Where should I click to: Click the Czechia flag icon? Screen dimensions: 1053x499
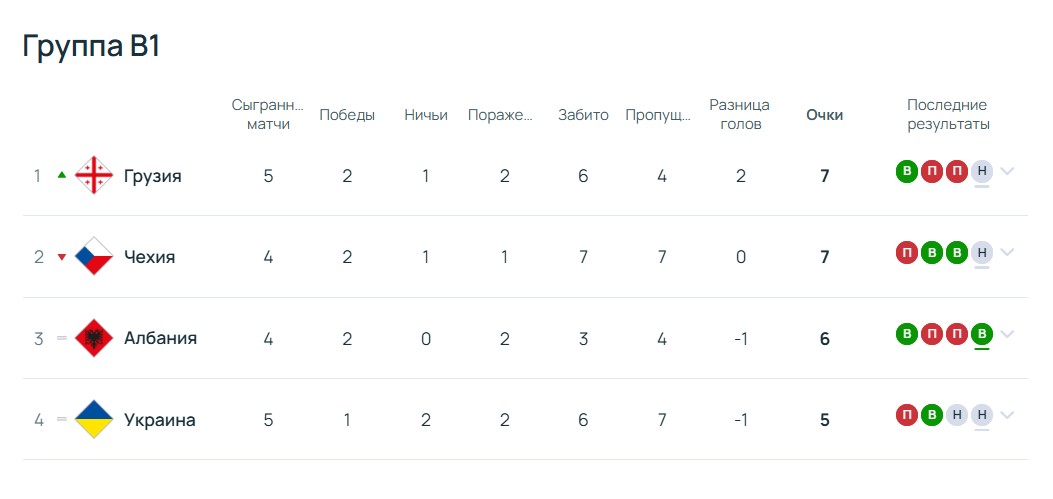click(94, 257)
